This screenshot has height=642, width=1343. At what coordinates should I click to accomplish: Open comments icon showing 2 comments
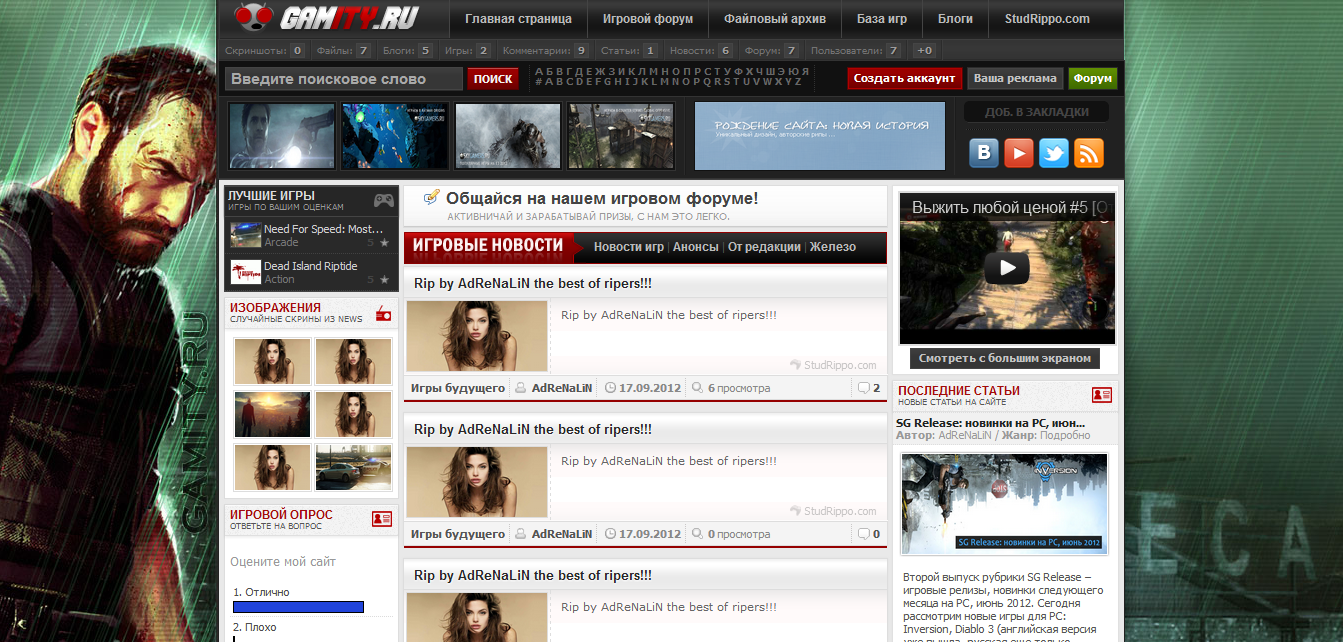[x=863, y=388]
